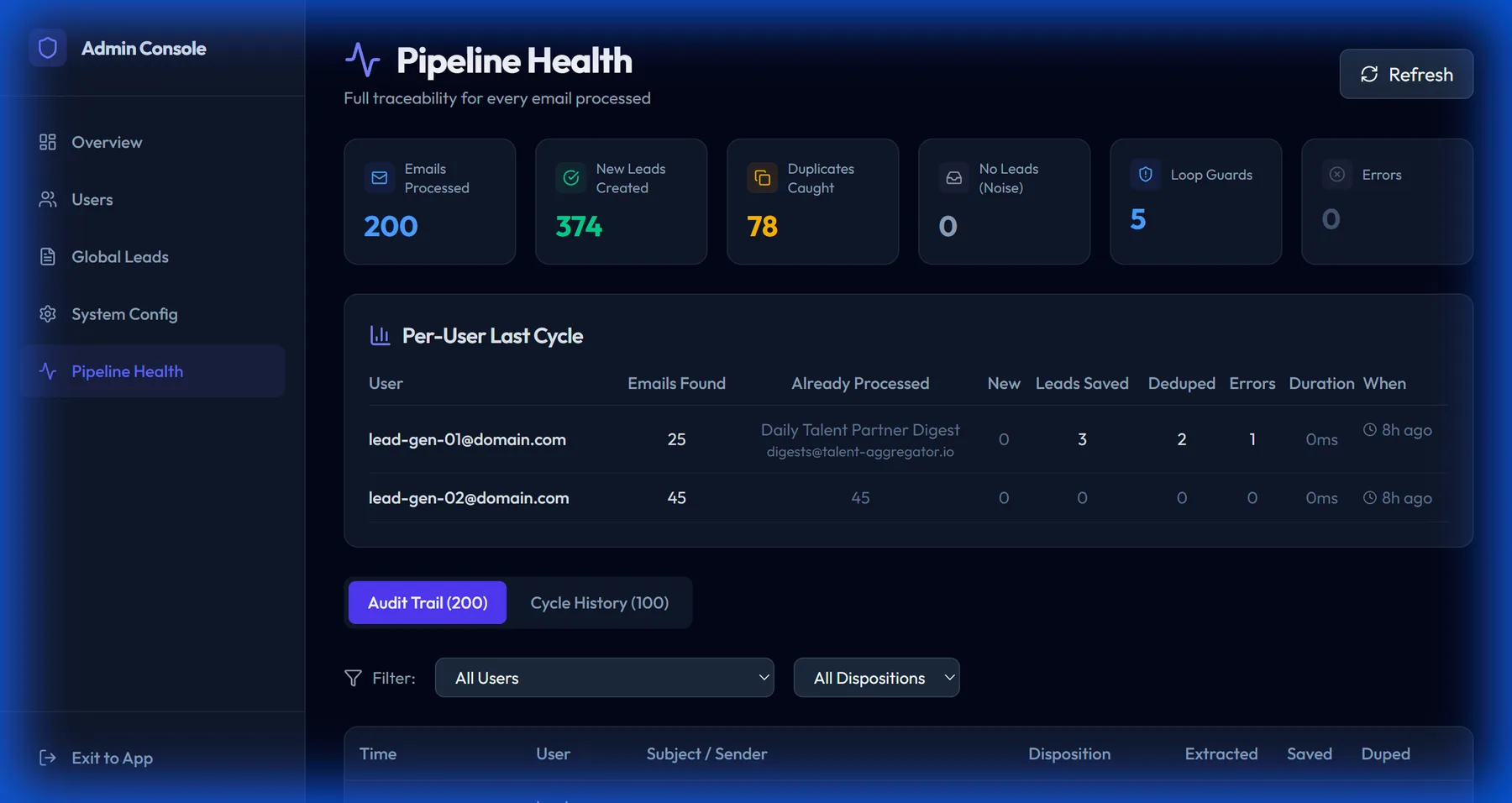
Task: Select the Loop Guards 5 card
Action: click(x=1195, y=202)
